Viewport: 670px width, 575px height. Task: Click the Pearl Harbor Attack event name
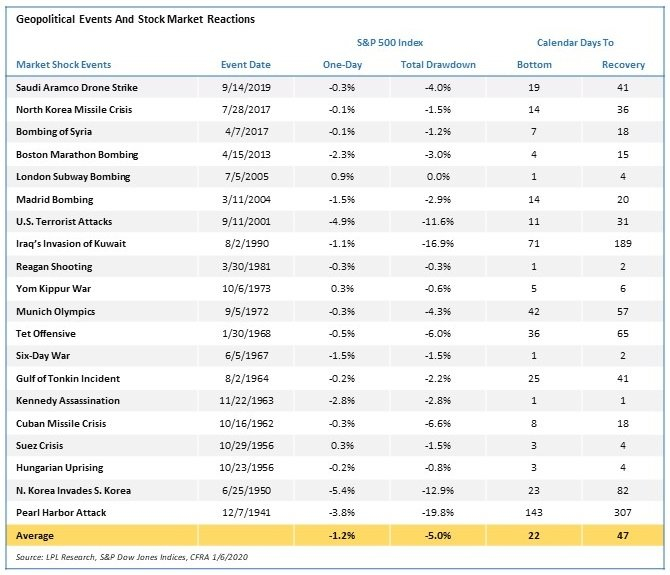tap(61, 513)
